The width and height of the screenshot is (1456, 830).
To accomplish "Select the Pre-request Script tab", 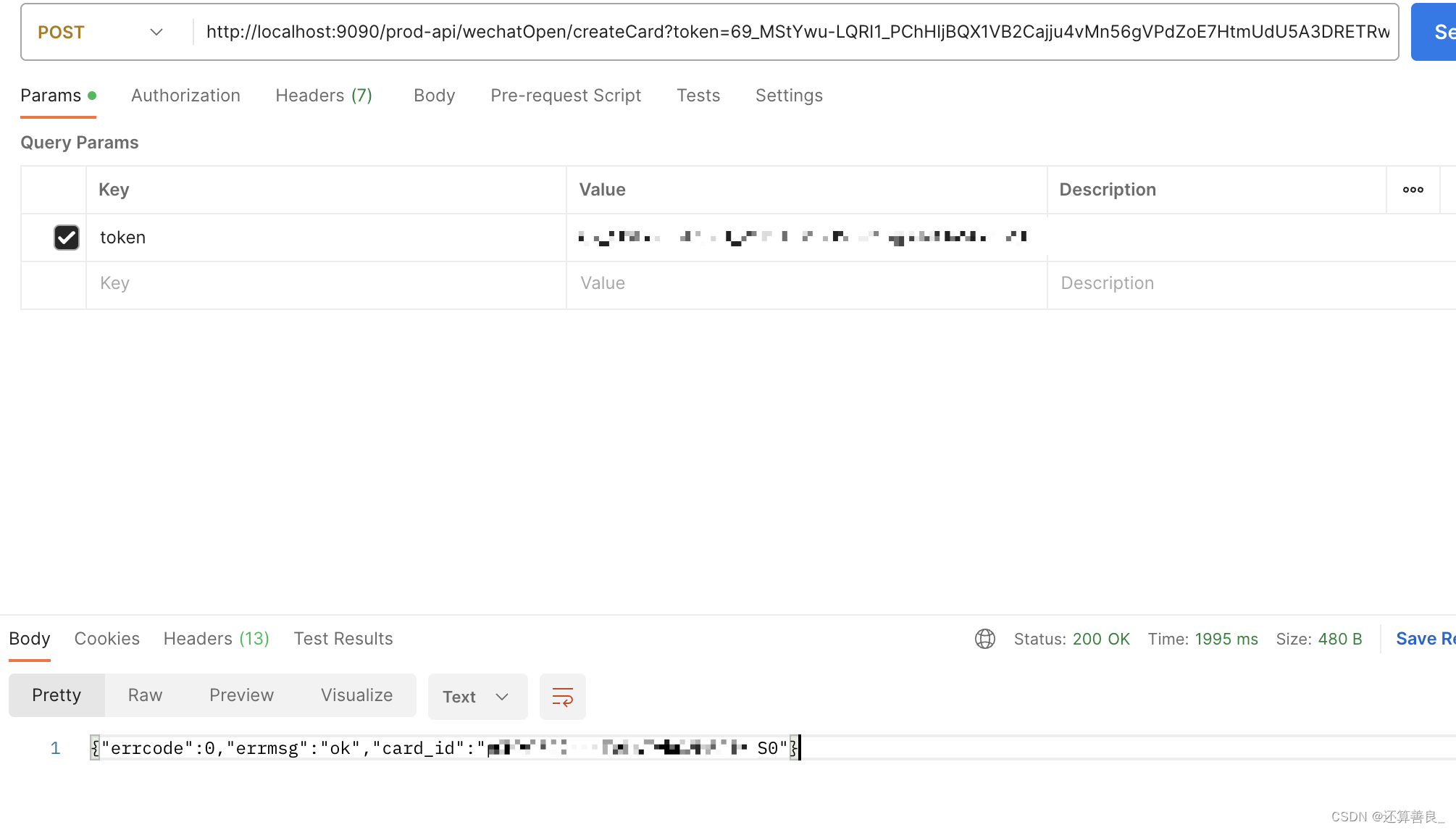I will [x=566, y=95].
